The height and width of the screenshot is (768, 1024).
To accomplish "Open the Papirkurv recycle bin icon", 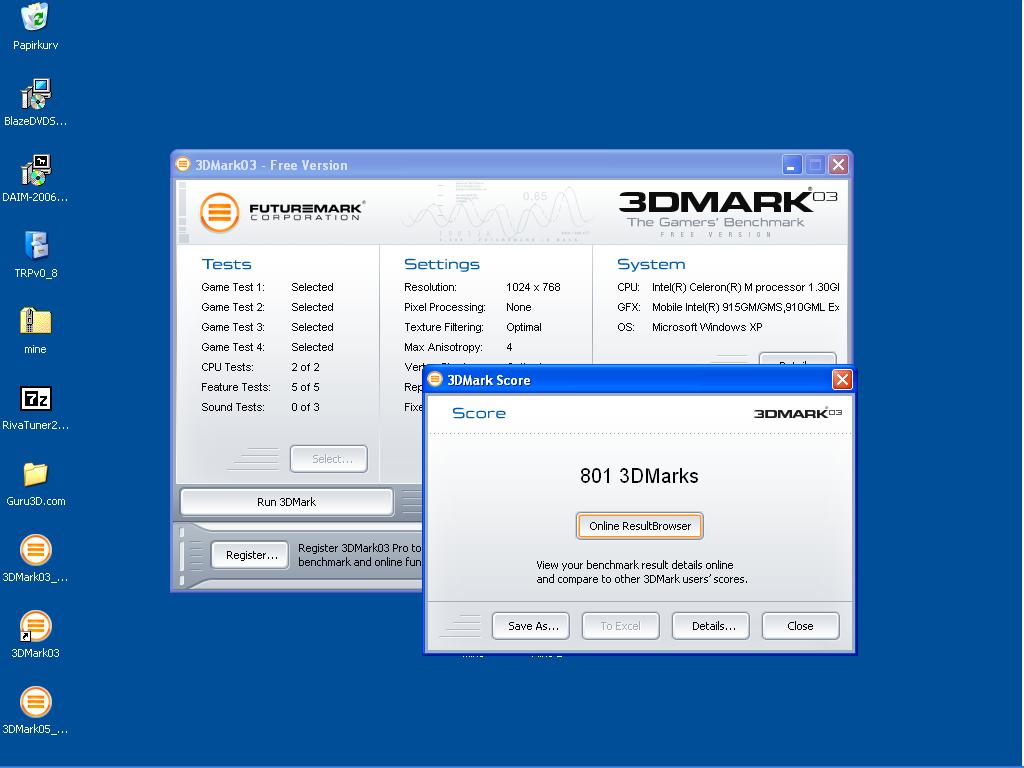I will 35,18.
